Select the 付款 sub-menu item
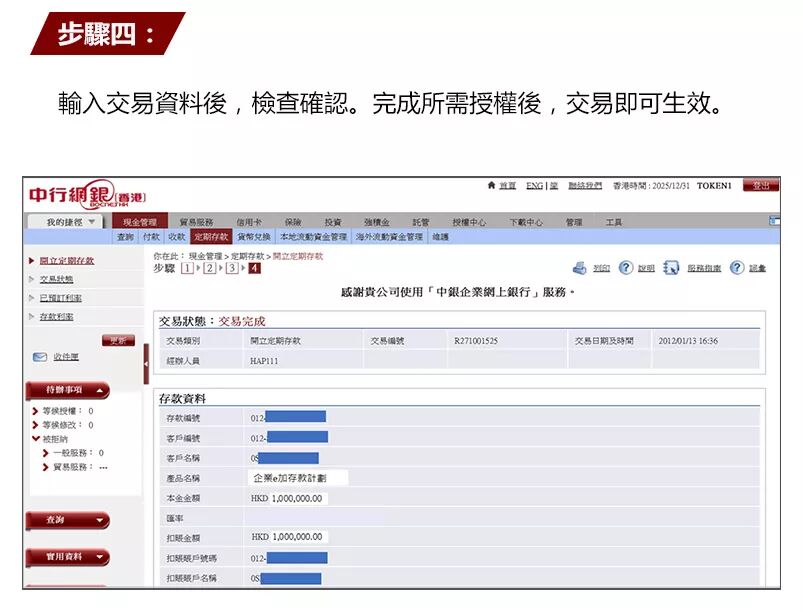Viewport: 803px width, 612px height. tap(151, 237)
